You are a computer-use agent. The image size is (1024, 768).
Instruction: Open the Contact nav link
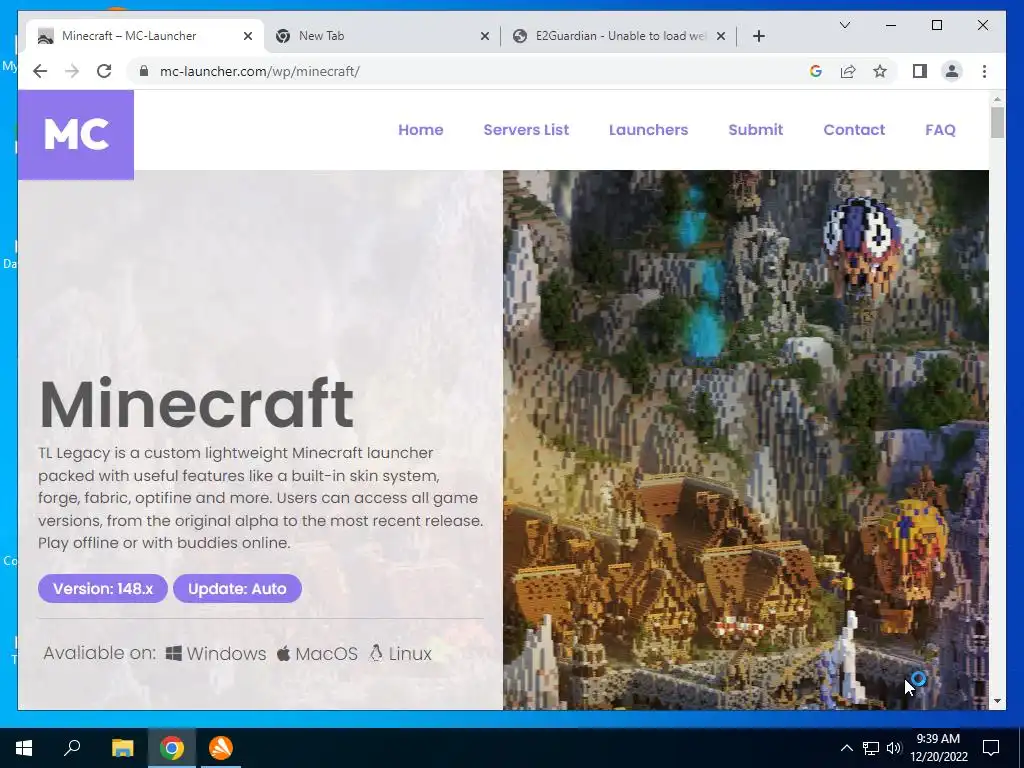(854, 130)
